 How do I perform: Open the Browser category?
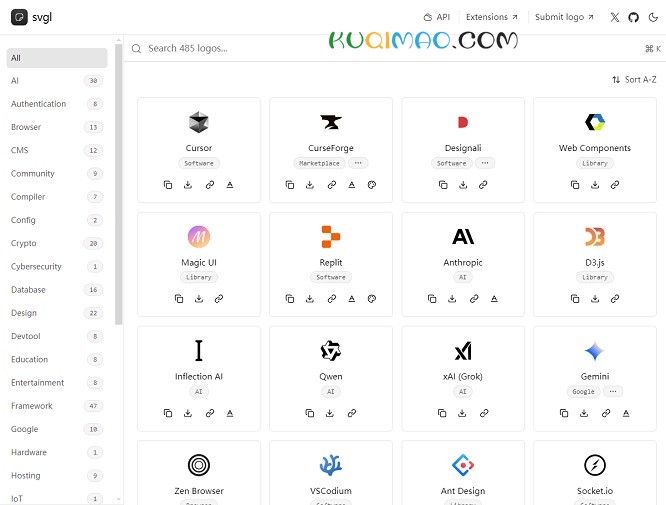click(x=57, y=127)
